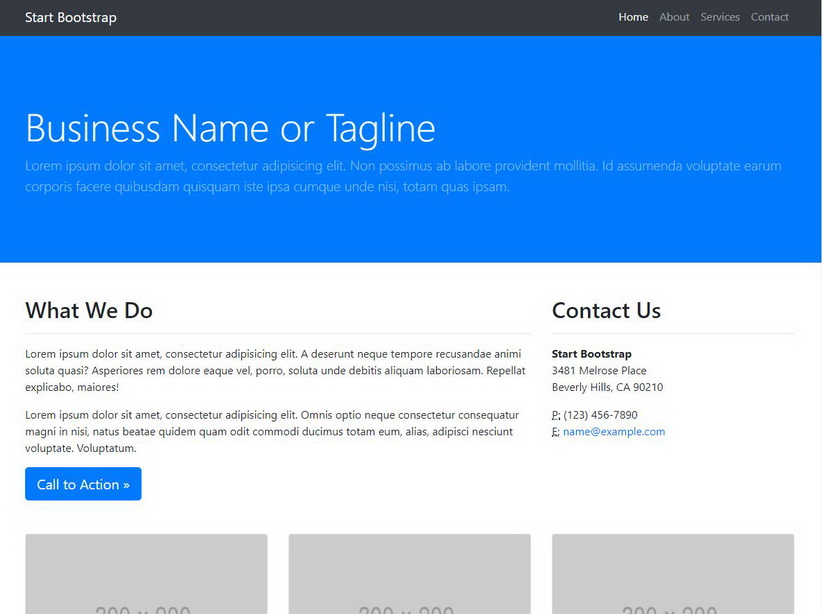Click the left gray placeholder image
The image size is (822, 614).
tap(146, 574)
